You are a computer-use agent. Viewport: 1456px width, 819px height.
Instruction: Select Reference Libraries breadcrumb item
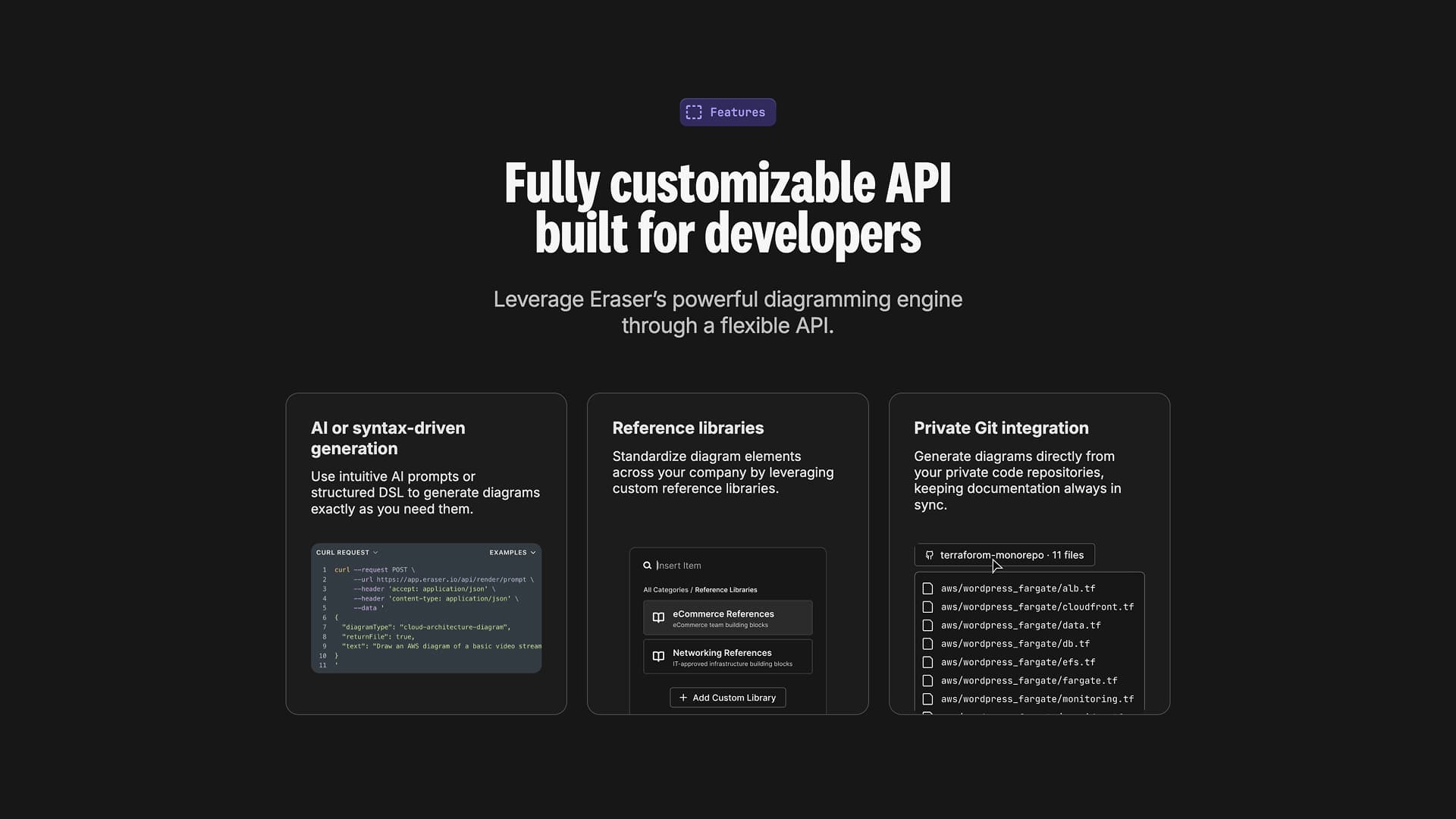[x=726, y=590]
